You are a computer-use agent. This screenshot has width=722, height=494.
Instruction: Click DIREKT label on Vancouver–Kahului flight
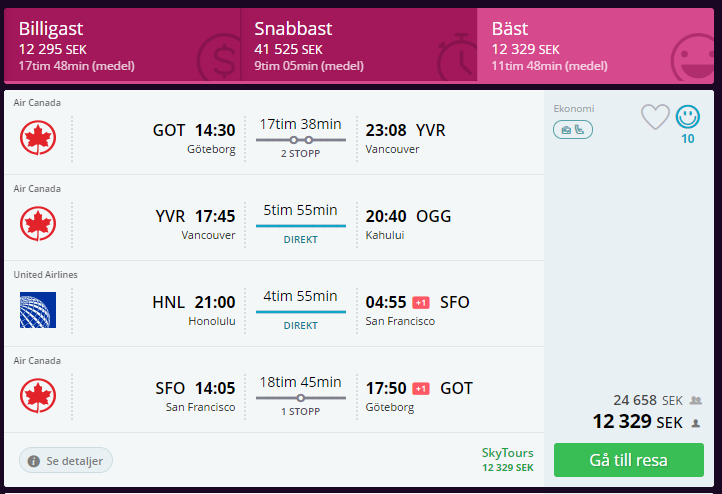pyautogui.click(x=301, y=239)
